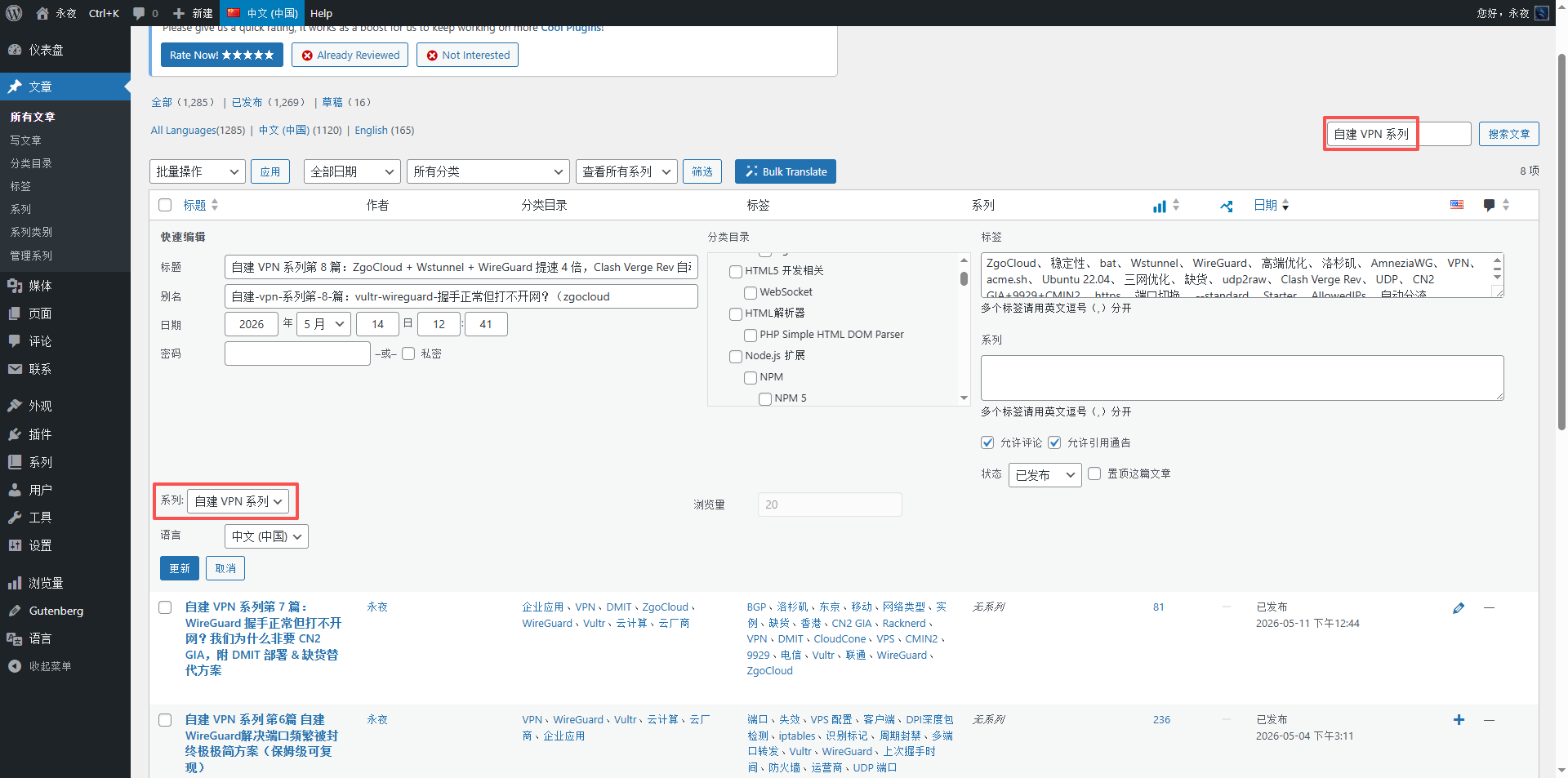Click Bulk Translate button

pyautogui.click(x=786, y=171)
